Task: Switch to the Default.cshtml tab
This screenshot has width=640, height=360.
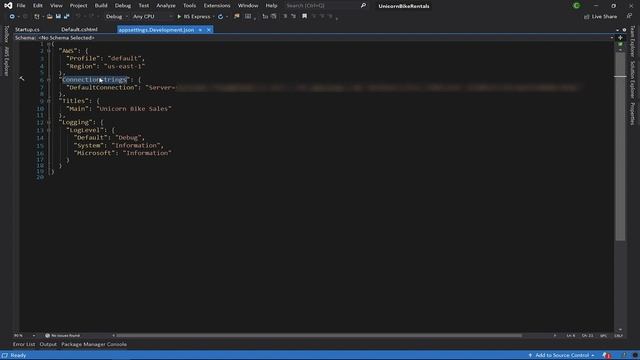Action: [x=79, y=30]
